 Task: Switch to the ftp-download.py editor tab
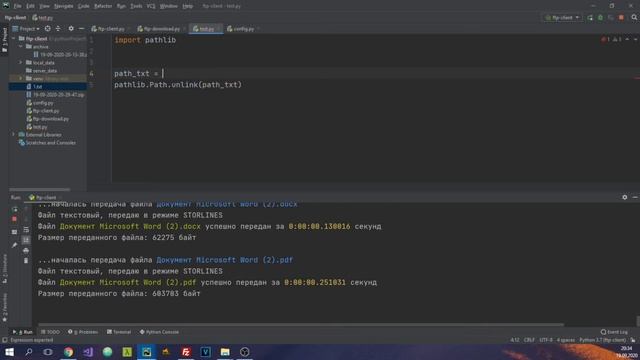pyautogui.click(x=160, y=29)
